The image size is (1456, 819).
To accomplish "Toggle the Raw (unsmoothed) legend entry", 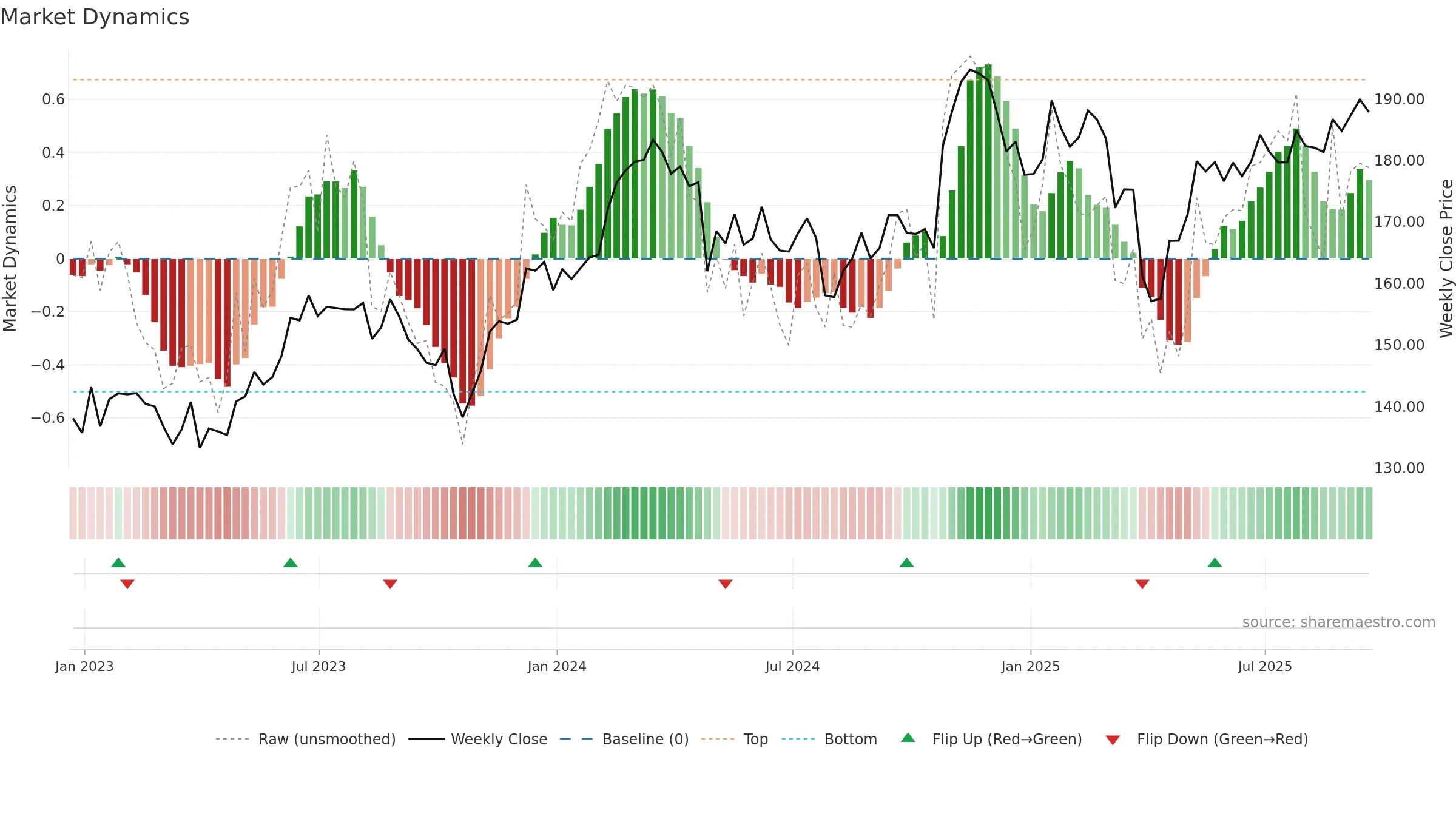I will click(306, 739).
